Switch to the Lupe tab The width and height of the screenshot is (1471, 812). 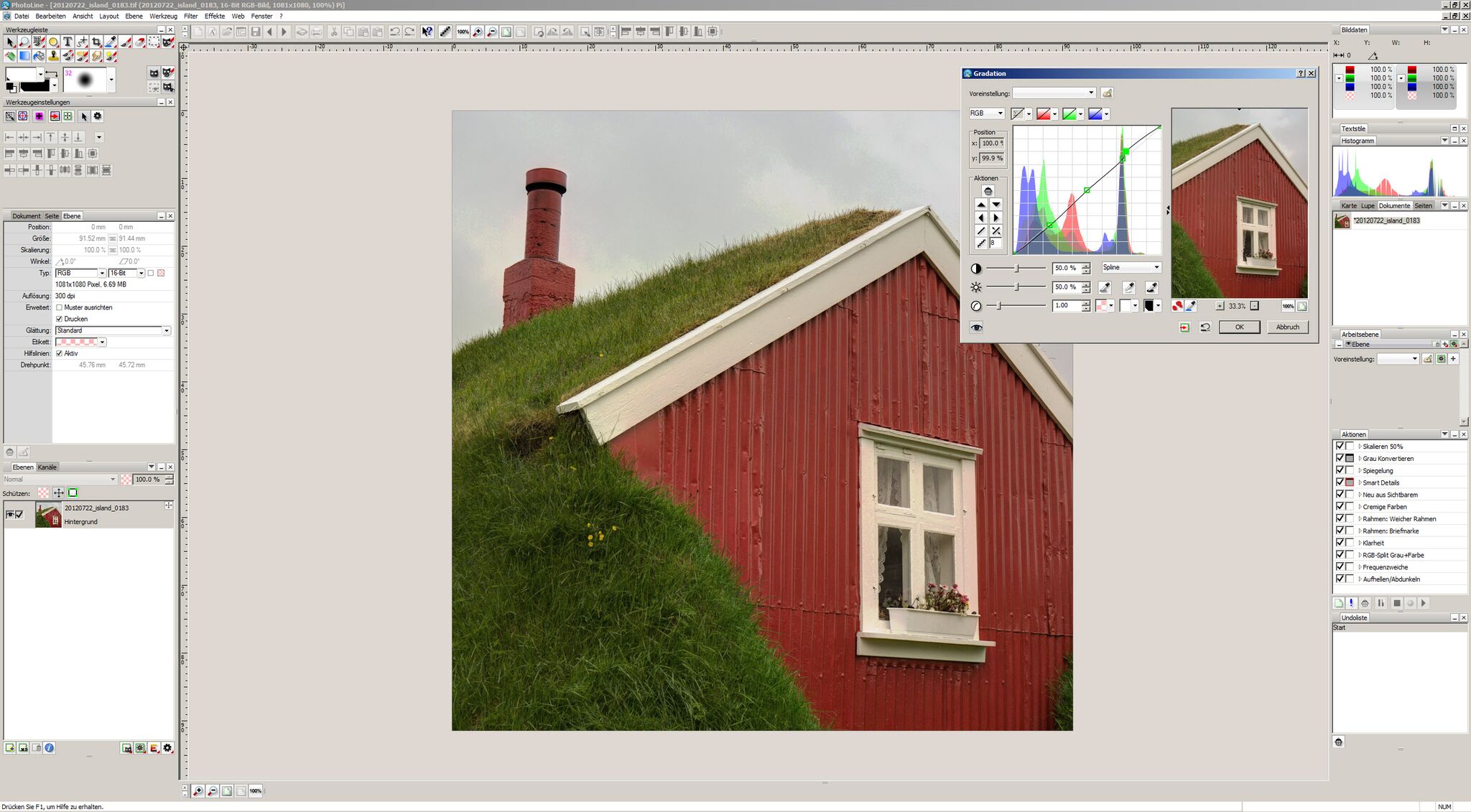pyautogui.click(x=1368, y=205)
